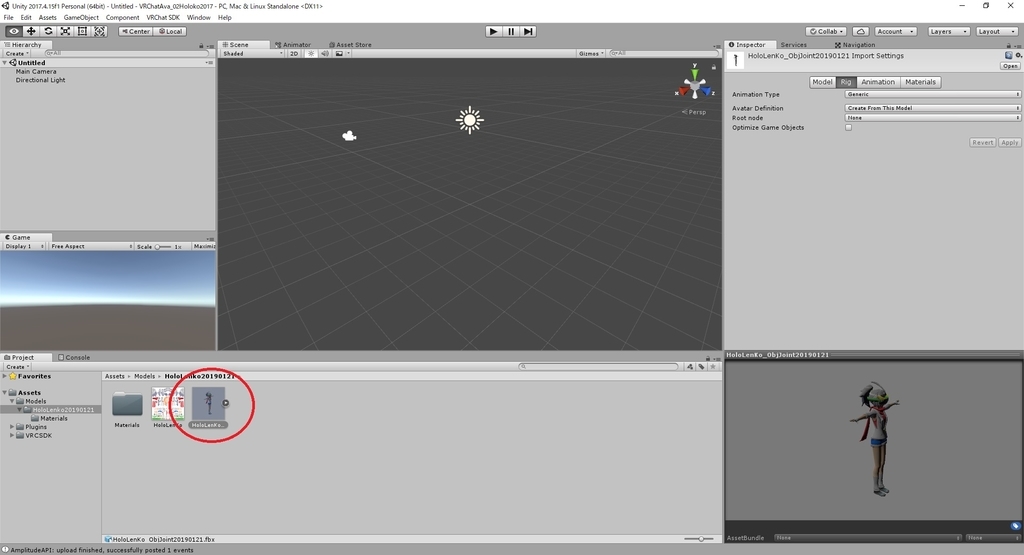This screenshot has width=1024, height=555.
Task: Click the Open button in Inspector
Action: 1010,66
